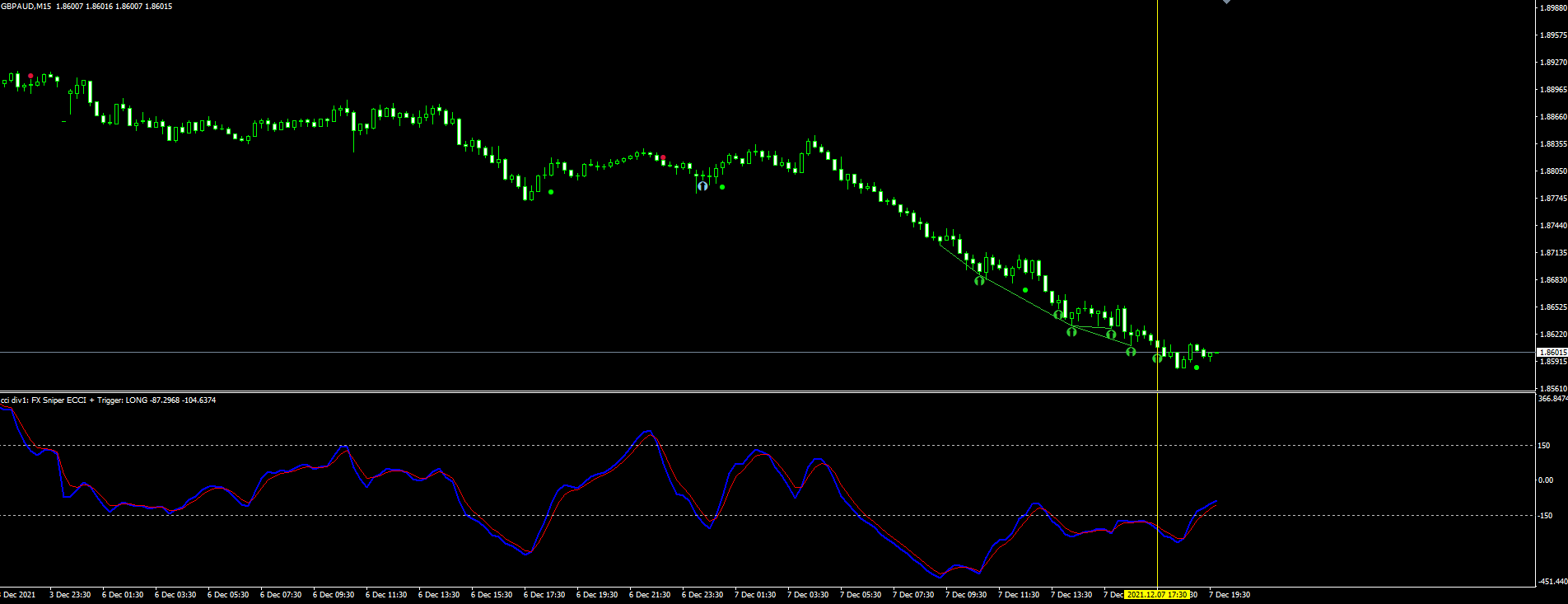Image resolution: width=1568 pixels, height=604 pixels.
Task: Click the 6 Dec 11:30 time label
Action: (386, 595)
